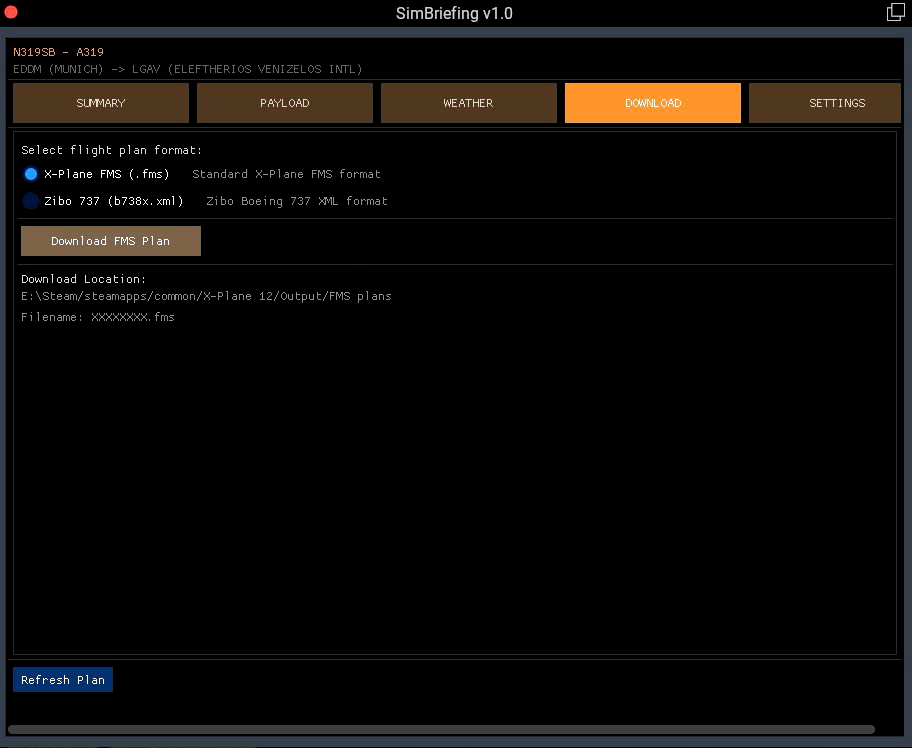912x748 pixels.
Task: Open the PAYLOAD tab
Action: coord(284,103)
